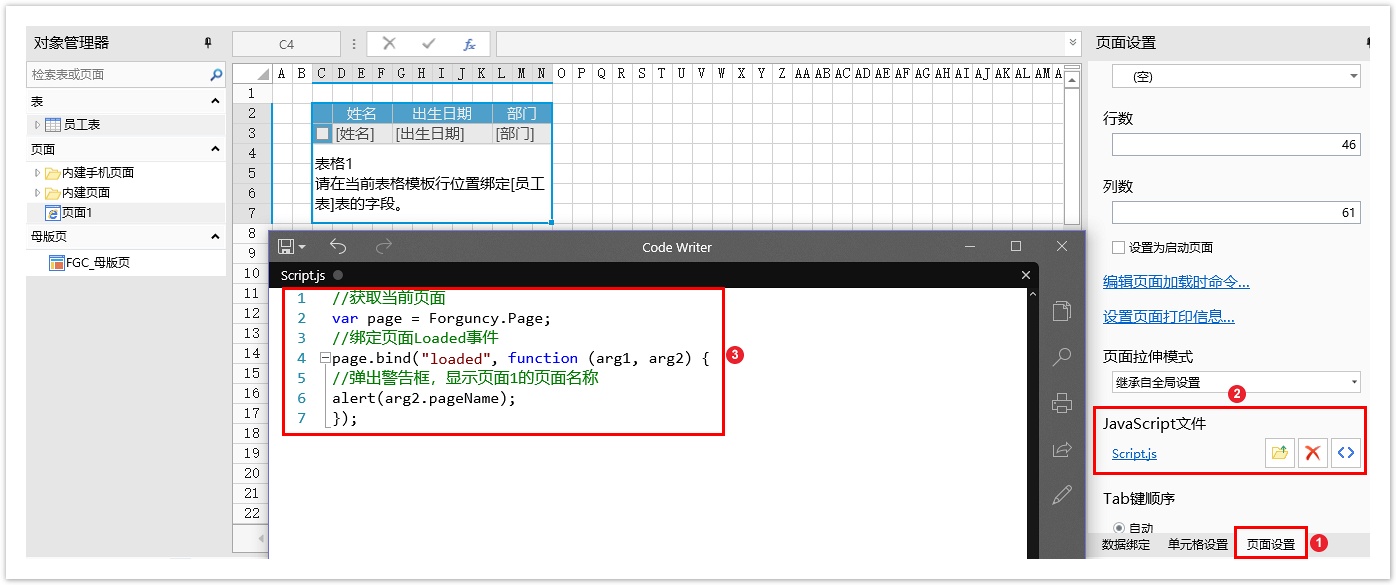Delete the JavaScript file with red X
Screen dimensions: 1396x585
(1312, 453)
